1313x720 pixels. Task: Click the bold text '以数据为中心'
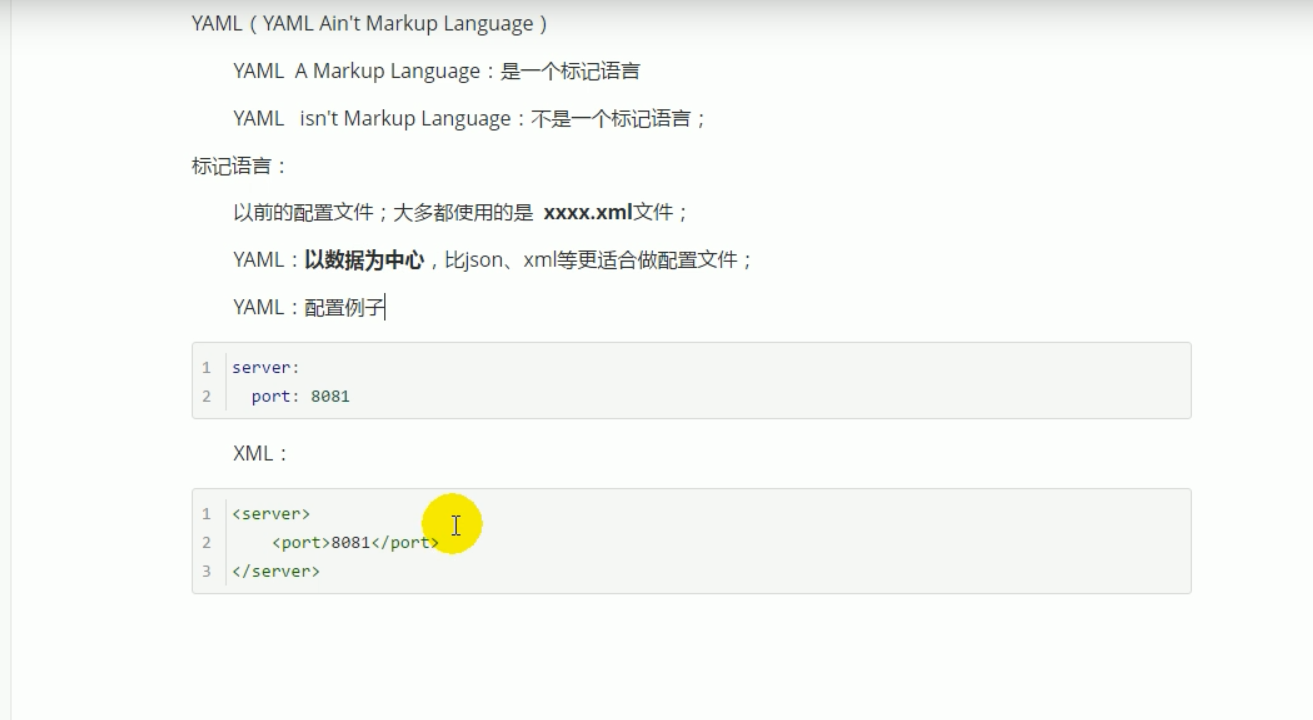click(364, 260)
